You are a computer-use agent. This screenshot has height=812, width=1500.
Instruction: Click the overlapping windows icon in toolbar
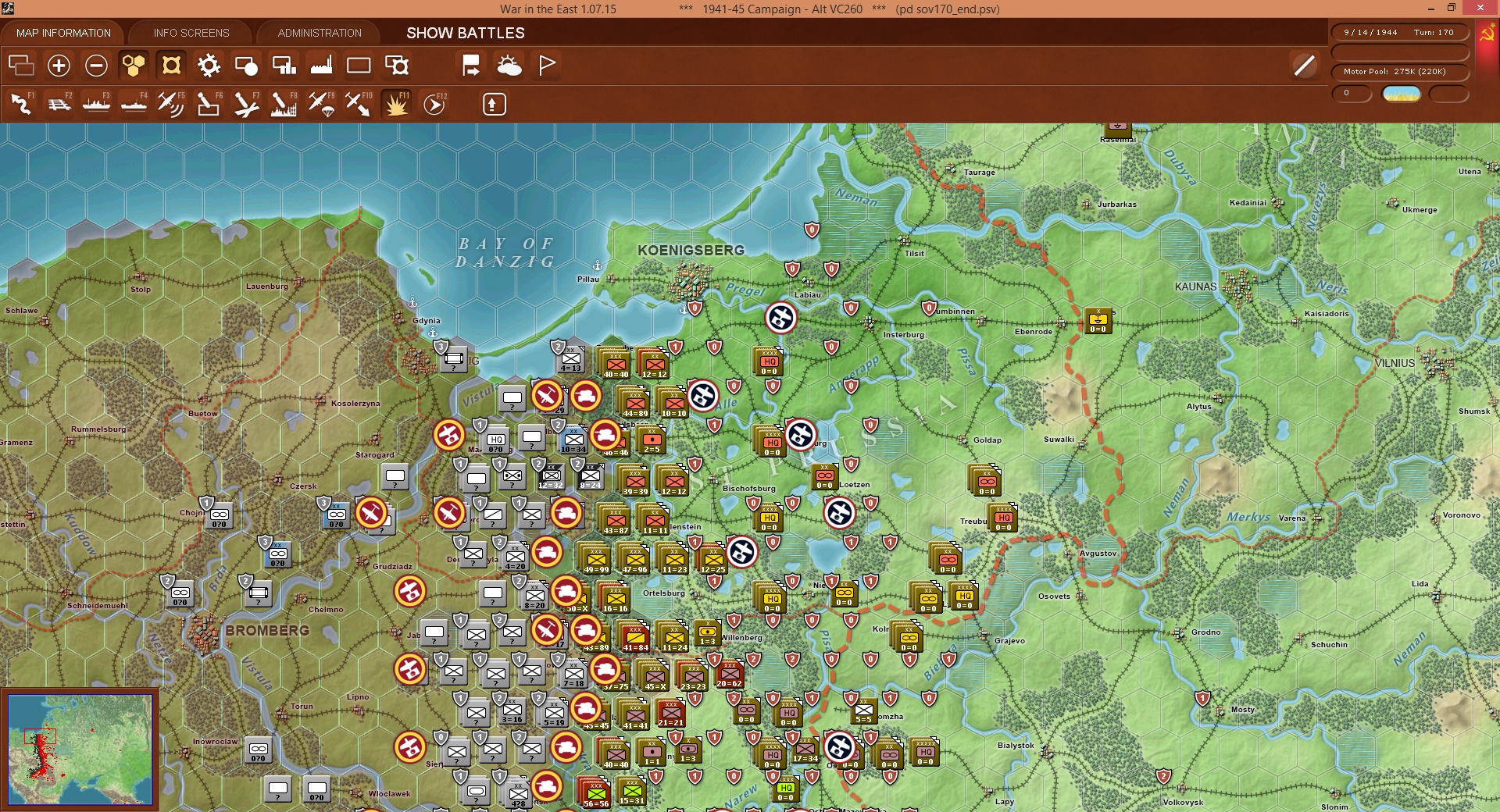point(21,66)
